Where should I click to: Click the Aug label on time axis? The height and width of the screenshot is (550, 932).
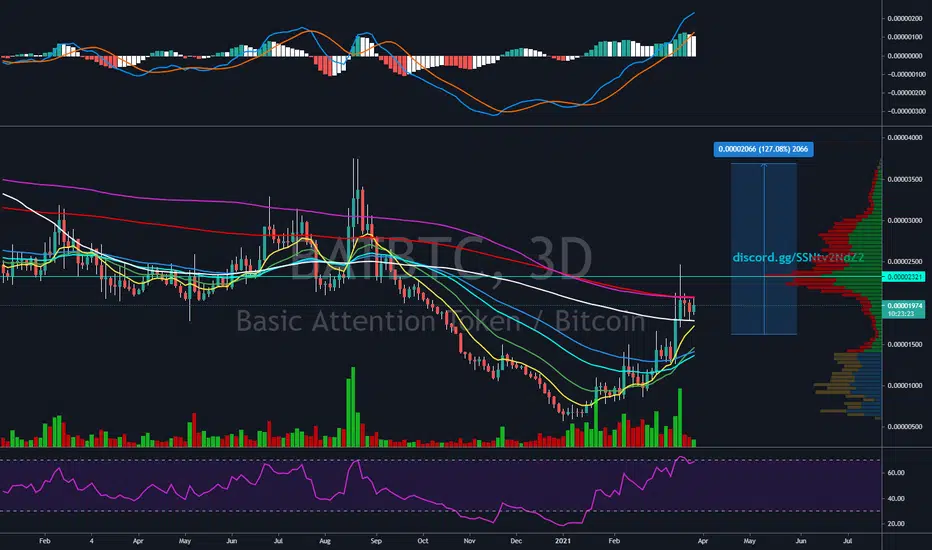(325, 541)
